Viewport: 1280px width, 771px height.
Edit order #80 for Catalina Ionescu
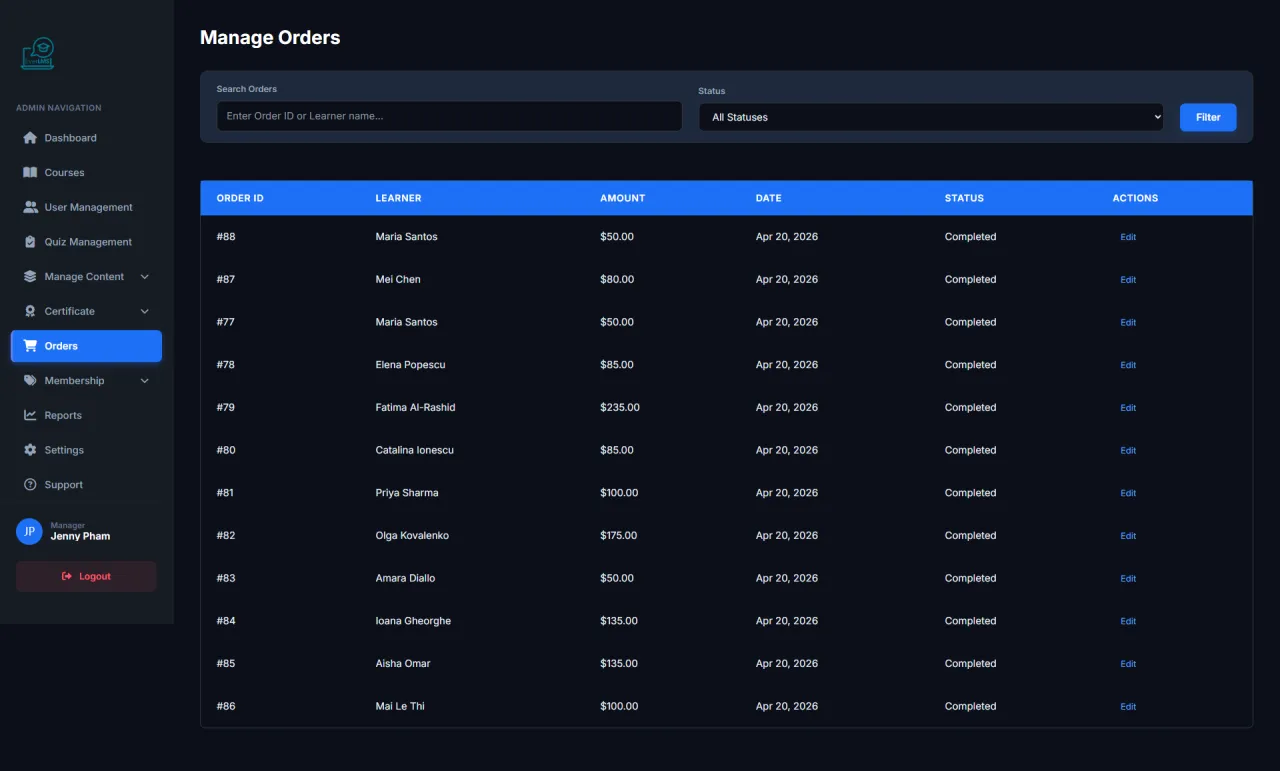1128,450
